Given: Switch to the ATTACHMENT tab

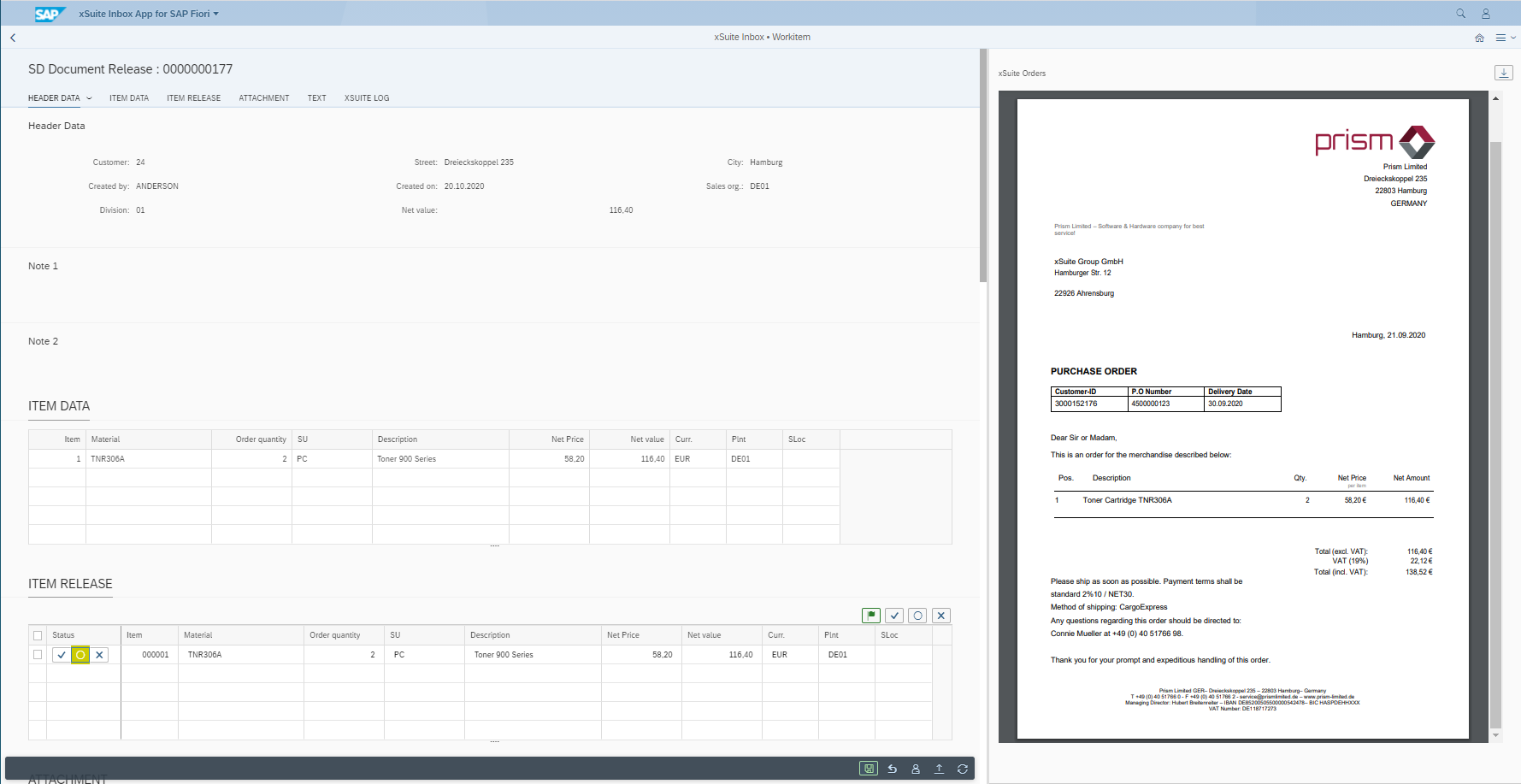Looking at the screenshot, I should [x=263, y=97].
